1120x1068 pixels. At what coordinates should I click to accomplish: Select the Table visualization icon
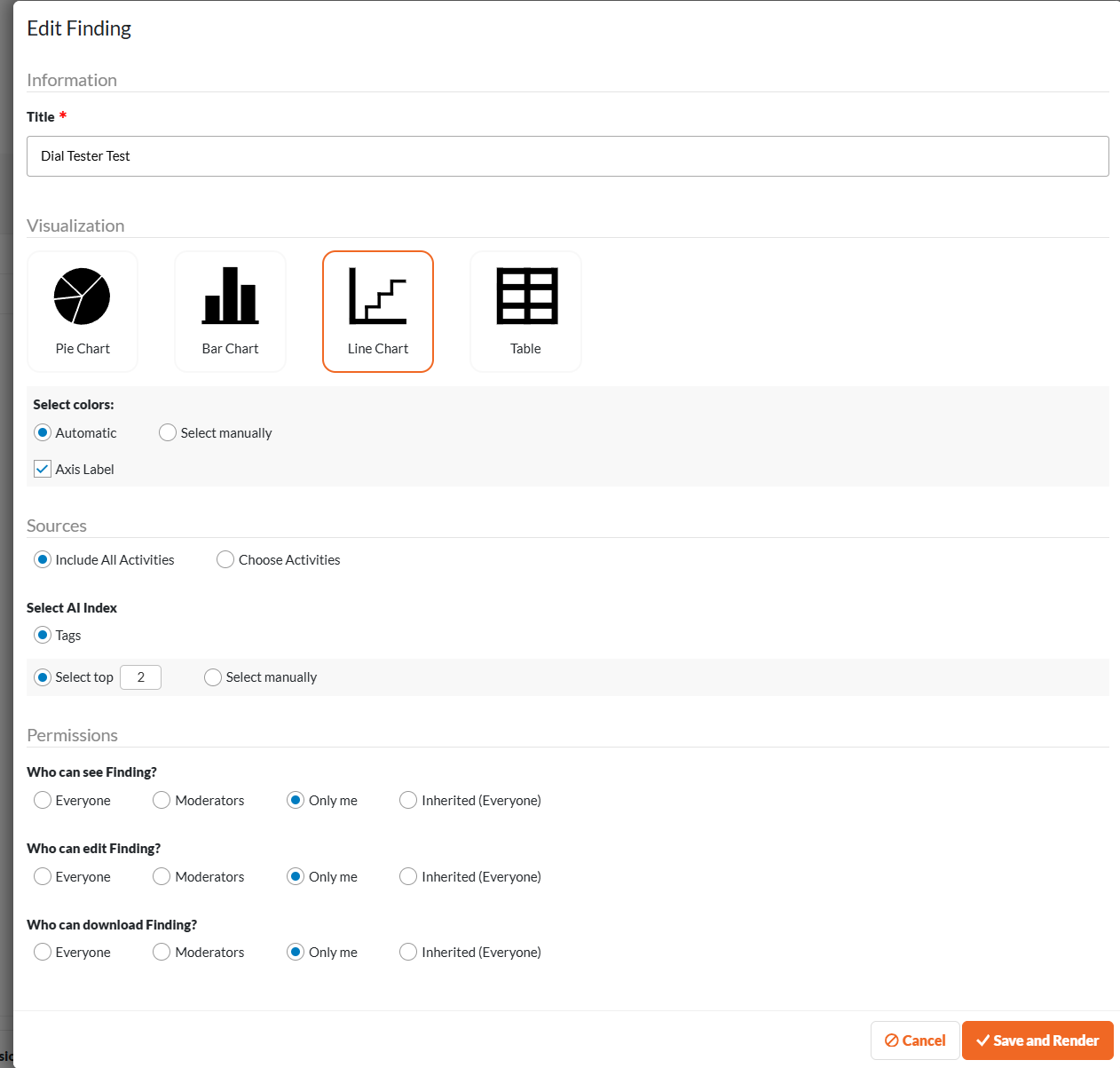point(527,297)
